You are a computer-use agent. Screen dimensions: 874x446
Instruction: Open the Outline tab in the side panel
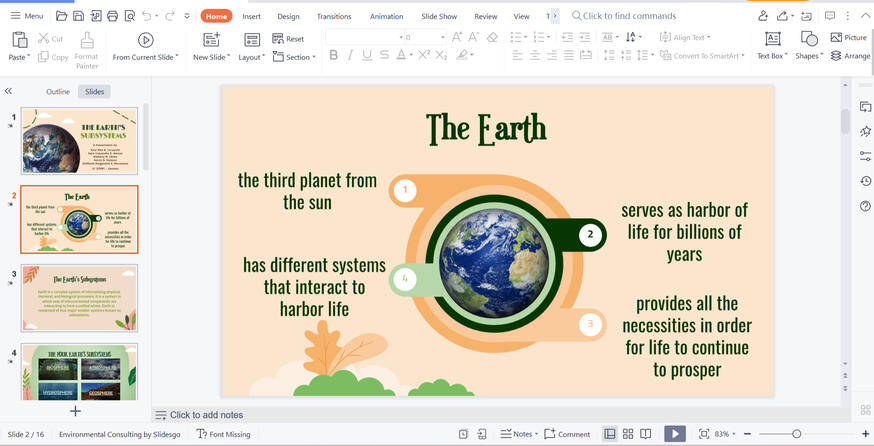coord(58,92)
